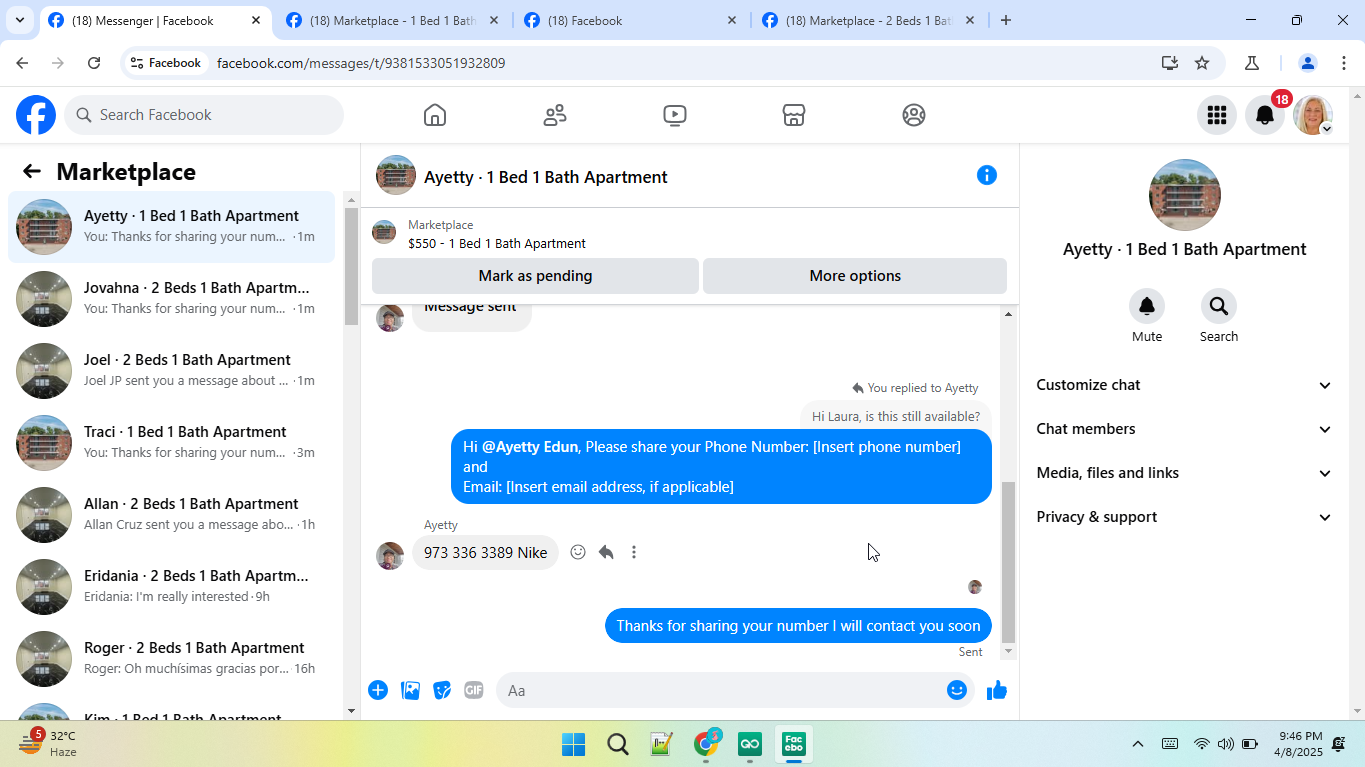Click More options button

pyautogui.click(x=855, y=276)
